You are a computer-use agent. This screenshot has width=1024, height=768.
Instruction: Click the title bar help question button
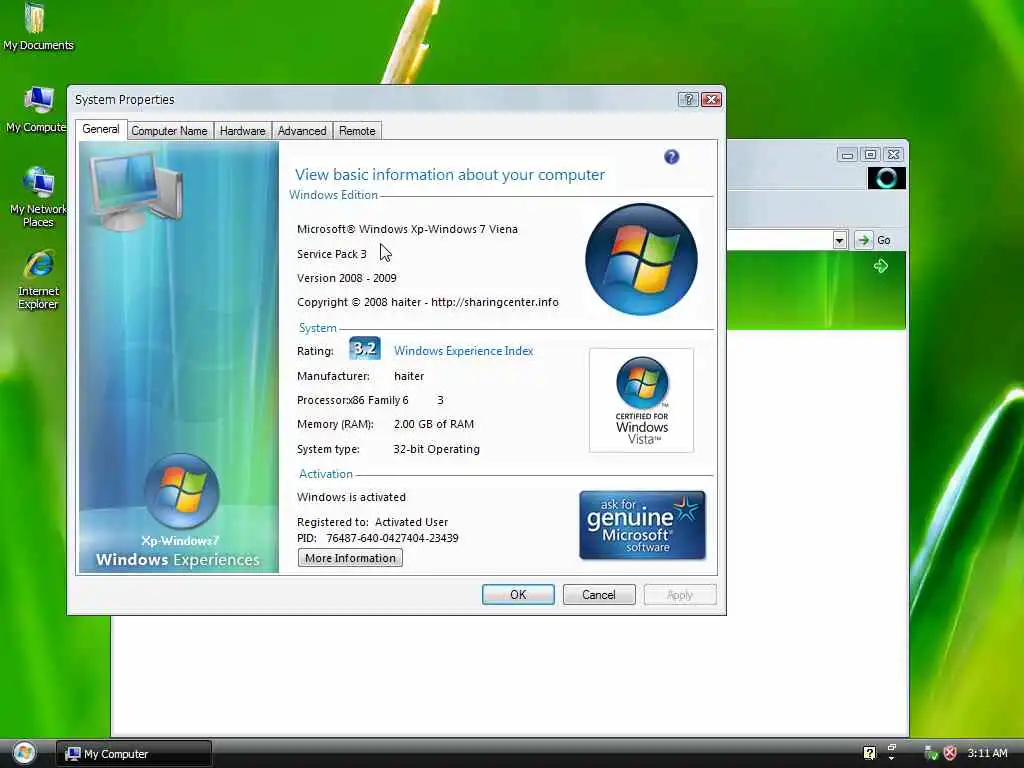coord(688,99)
